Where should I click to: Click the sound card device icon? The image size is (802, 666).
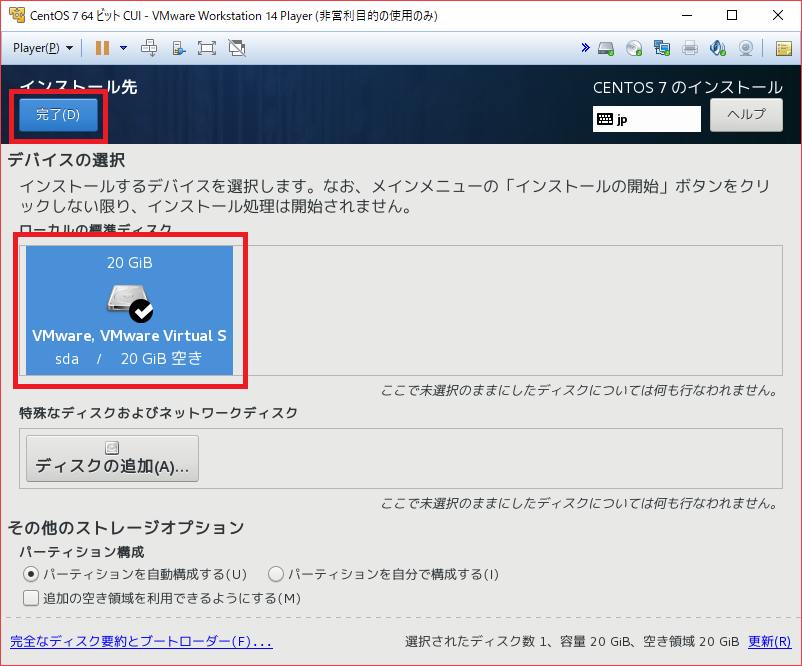pos(718,49)
